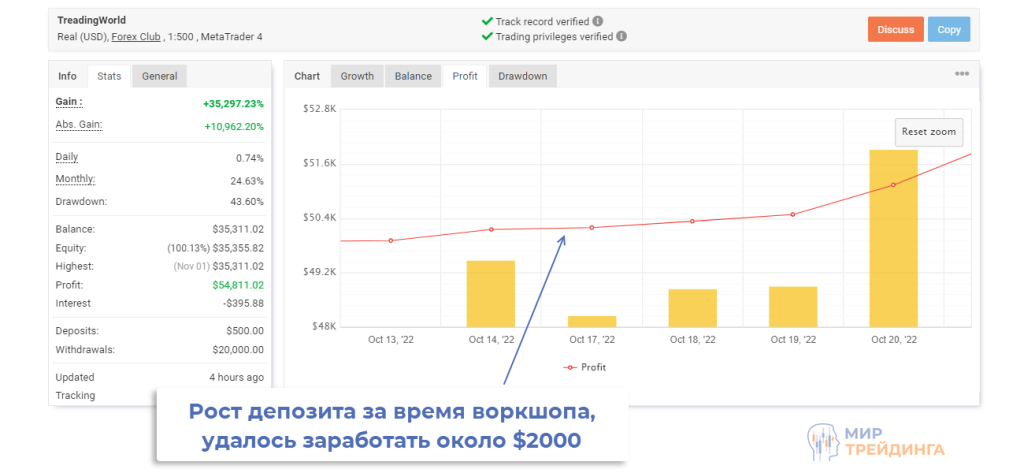1024x473 pixels.
Task: Click the Gain label in Stats
Action: point(69,102)
